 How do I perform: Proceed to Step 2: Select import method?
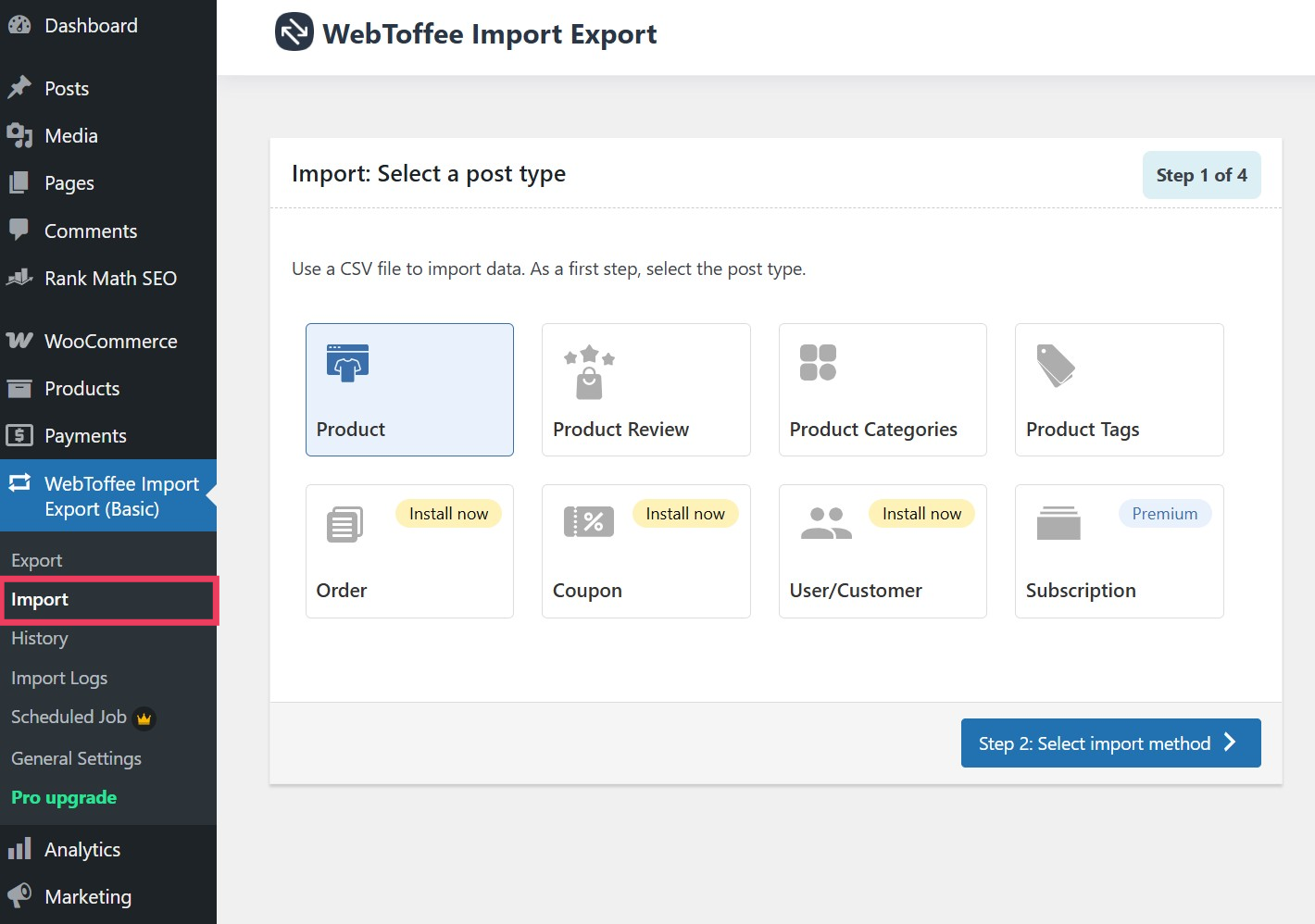1110,743
